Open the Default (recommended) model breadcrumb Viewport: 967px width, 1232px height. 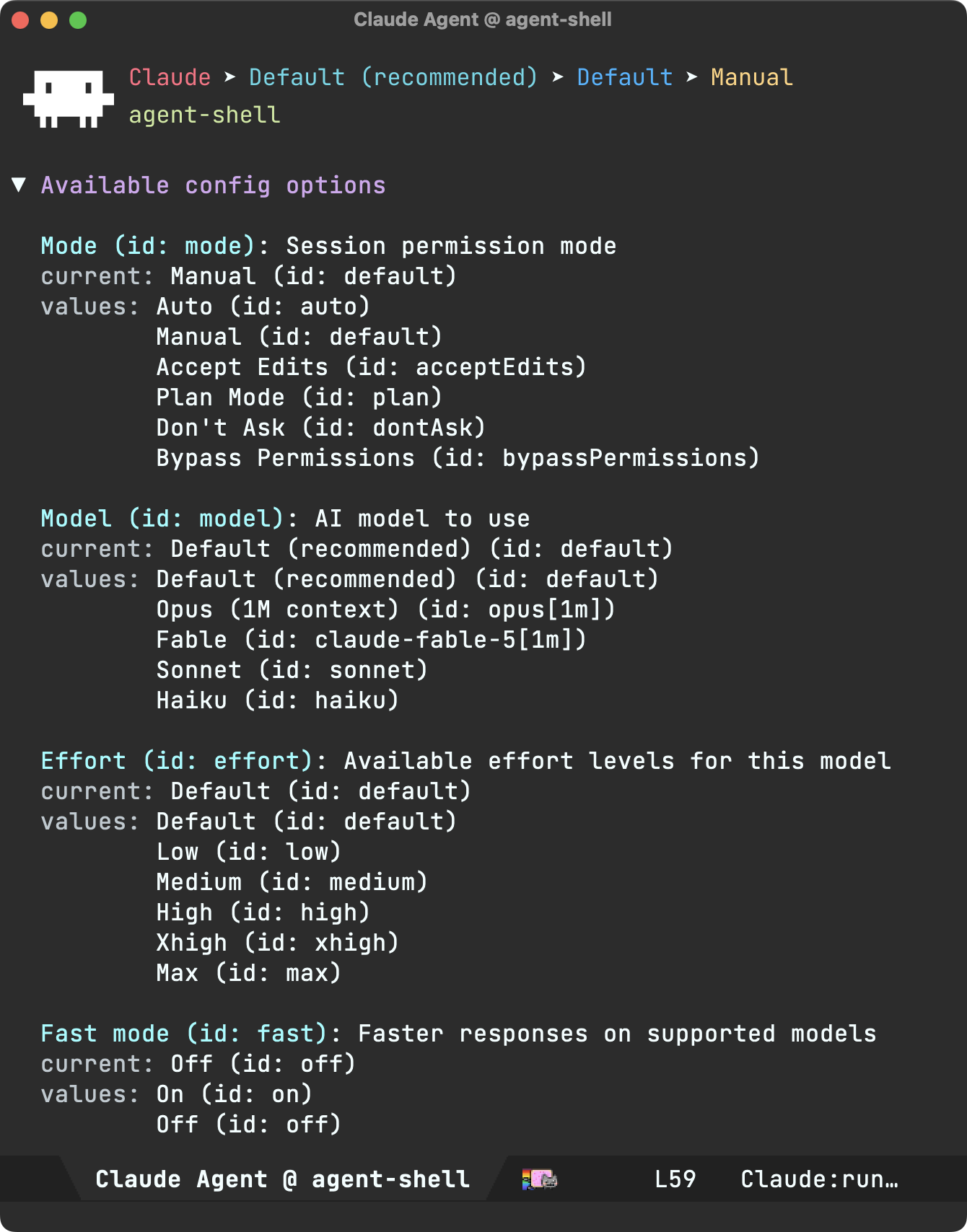[393, 77]
